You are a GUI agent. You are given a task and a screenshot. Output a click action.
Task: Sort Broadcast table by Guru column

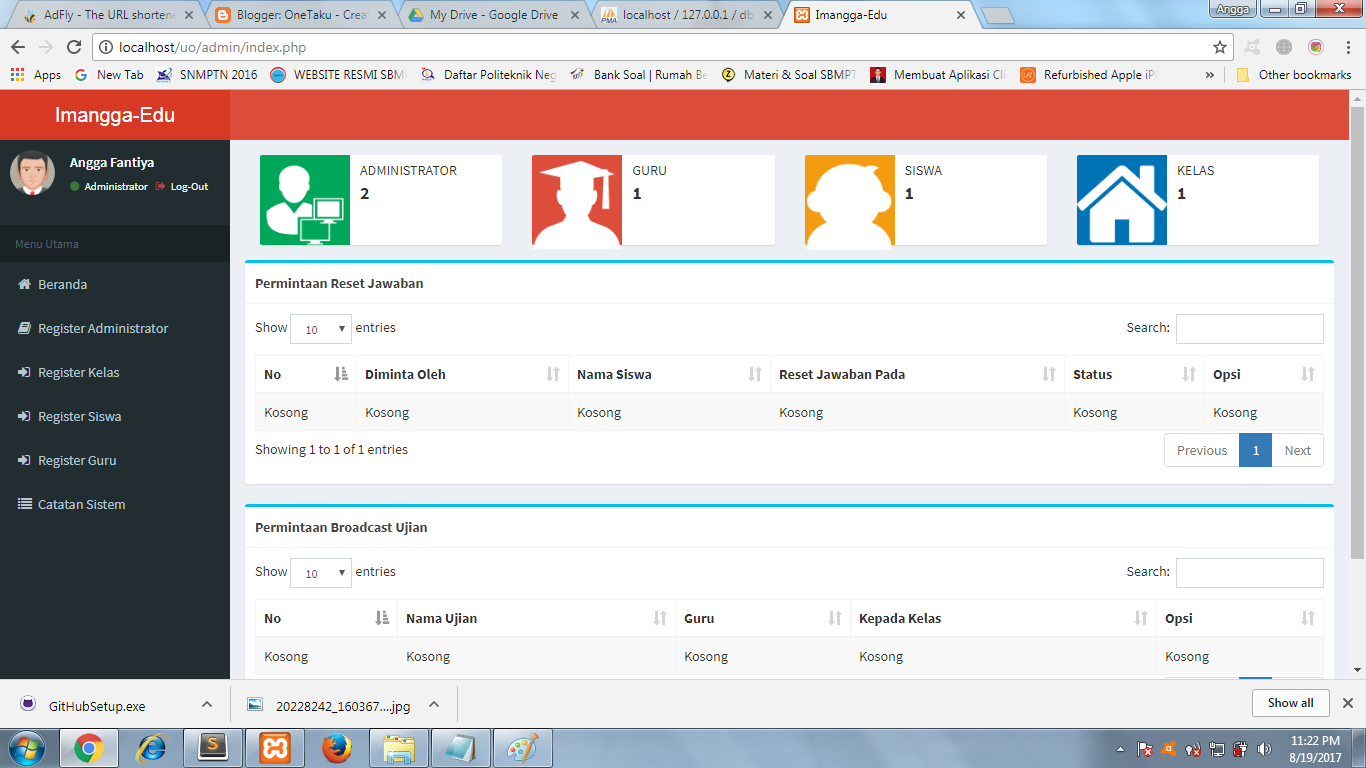(763, 618)
